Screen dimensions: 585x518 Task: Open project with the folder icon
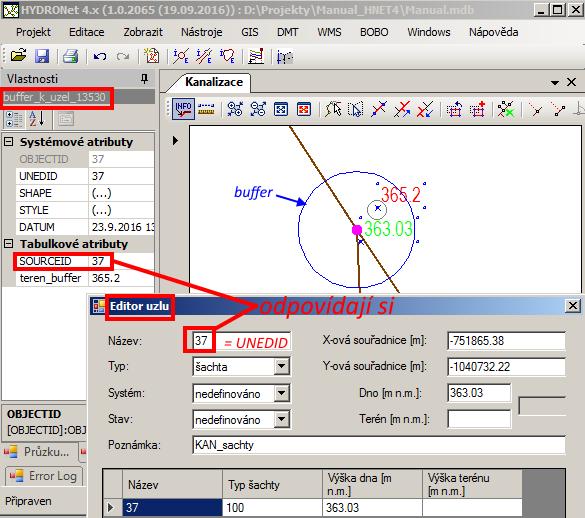(18, 56)
